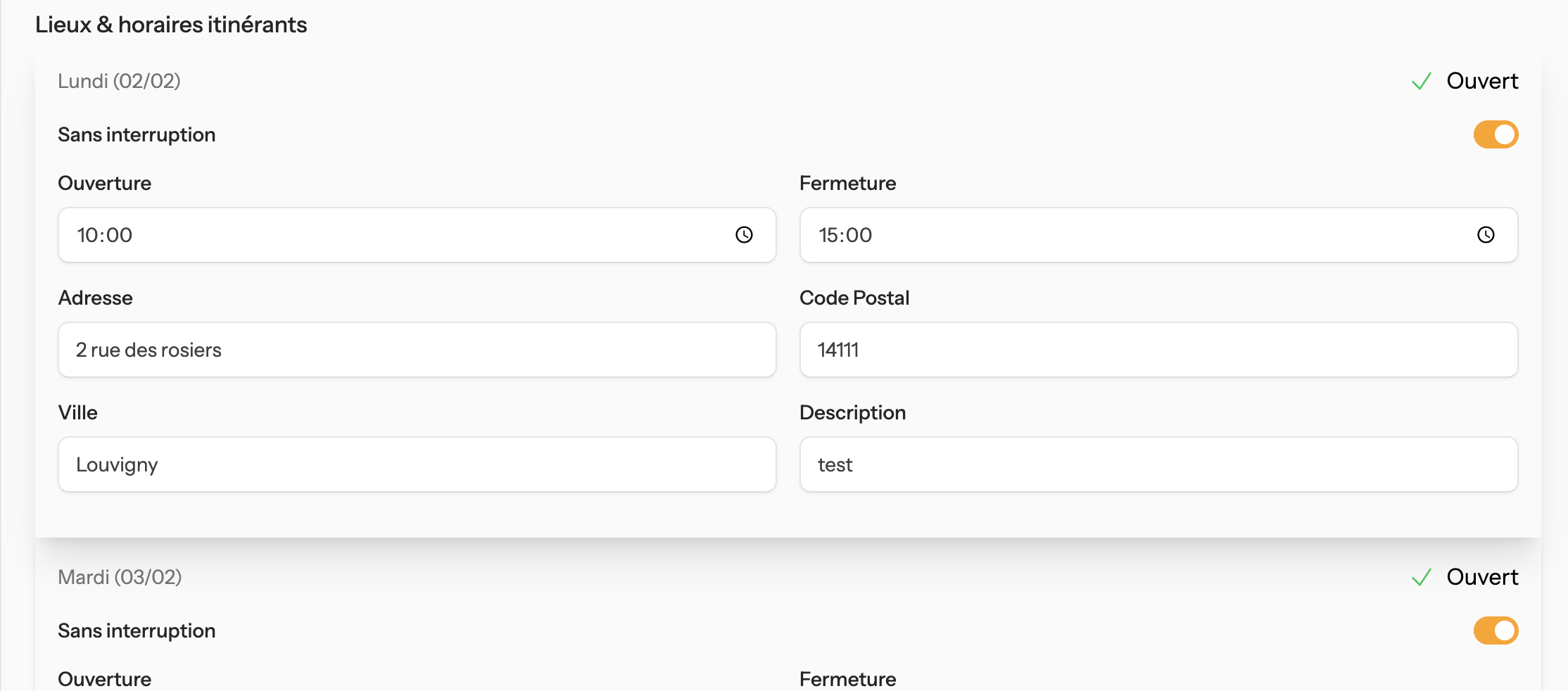Disable Sans interruption for Lundi

(1496, 134)
